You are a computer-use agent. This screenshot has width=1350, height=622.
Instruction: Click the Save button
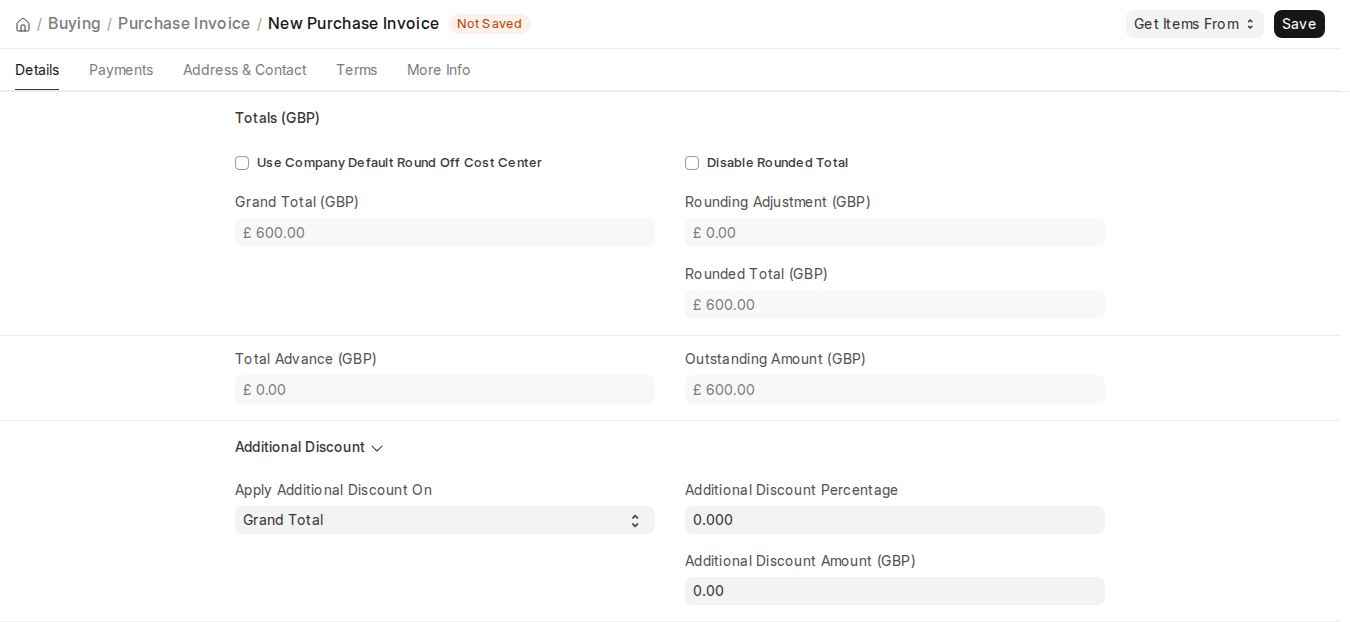[x=1298, y=24]
